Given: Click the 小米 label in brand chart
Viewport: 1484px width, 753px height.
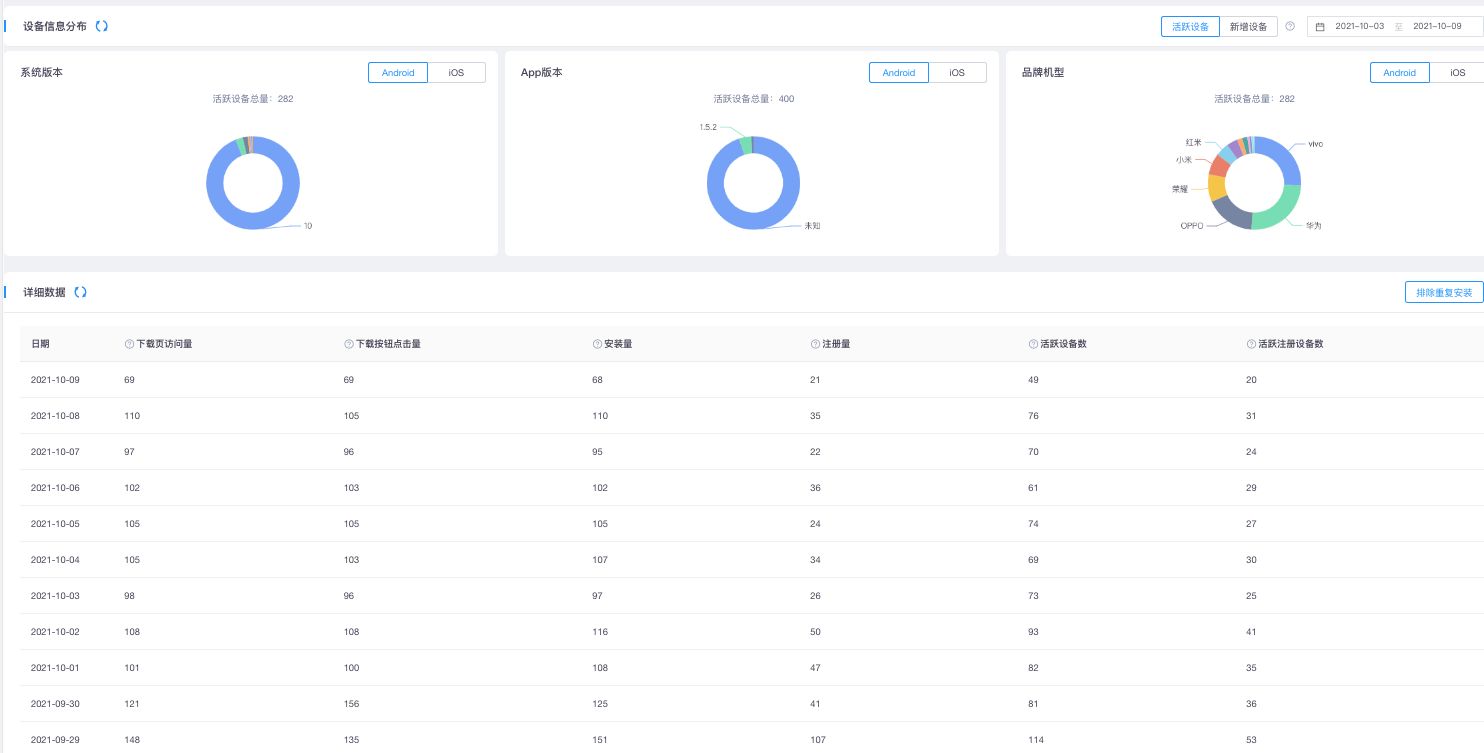Looking at the screenshot, I should [x=1184, y=159].
